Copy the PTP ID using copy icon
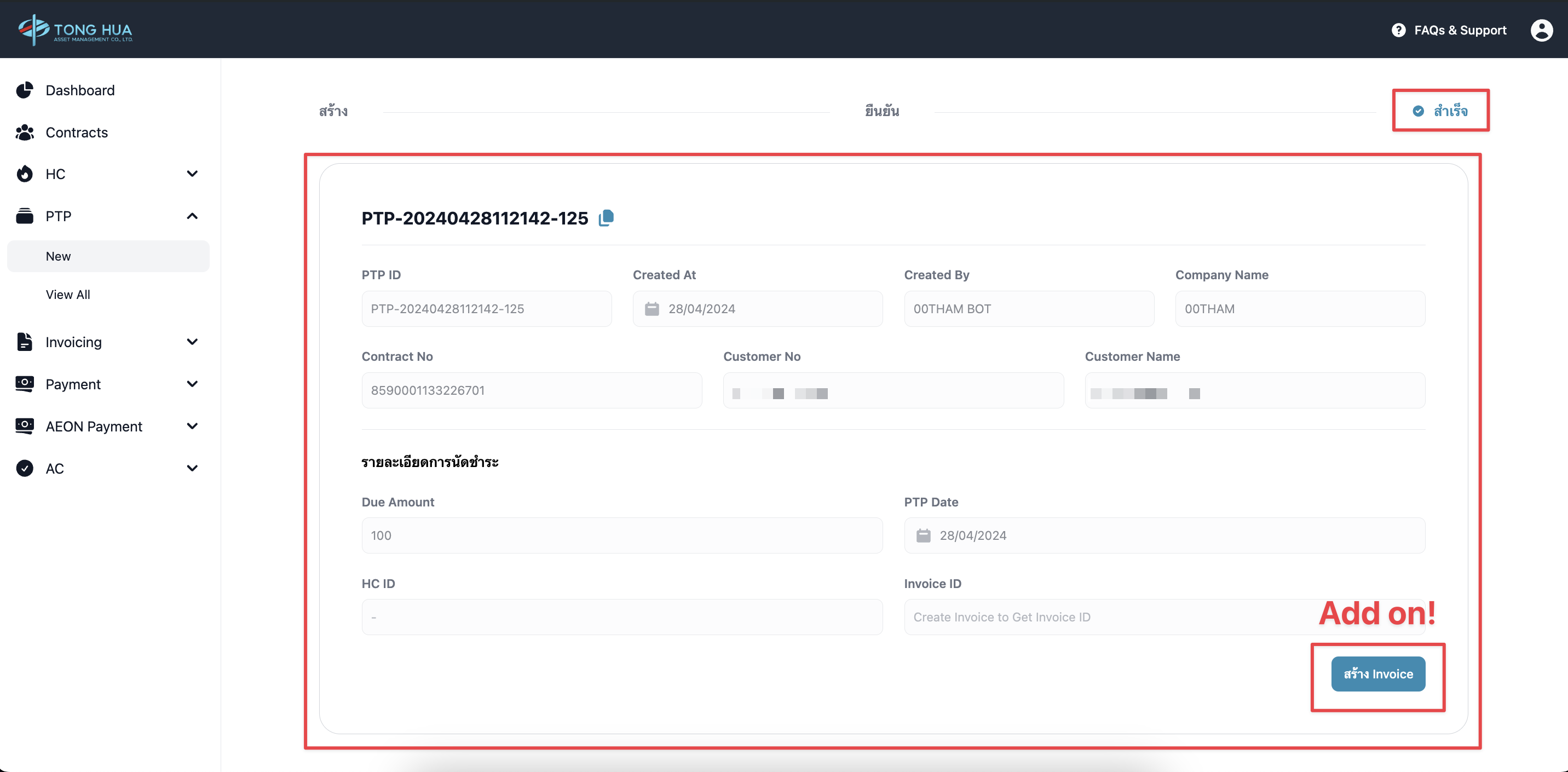Image resolution: width=1568 pixels, height=772 pixels. pos(606,218)
